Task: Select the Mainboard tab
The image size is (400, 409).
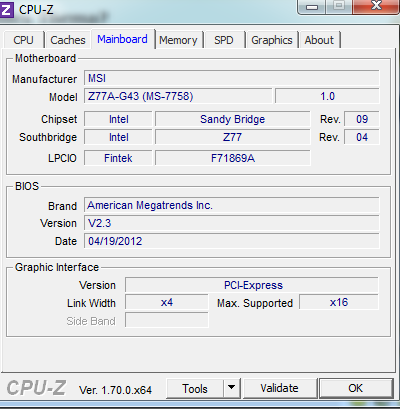Action: coord(122,39)
